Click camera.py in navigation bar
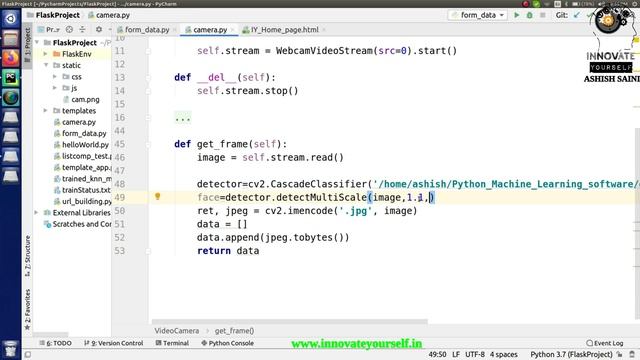 pos(109,15)
